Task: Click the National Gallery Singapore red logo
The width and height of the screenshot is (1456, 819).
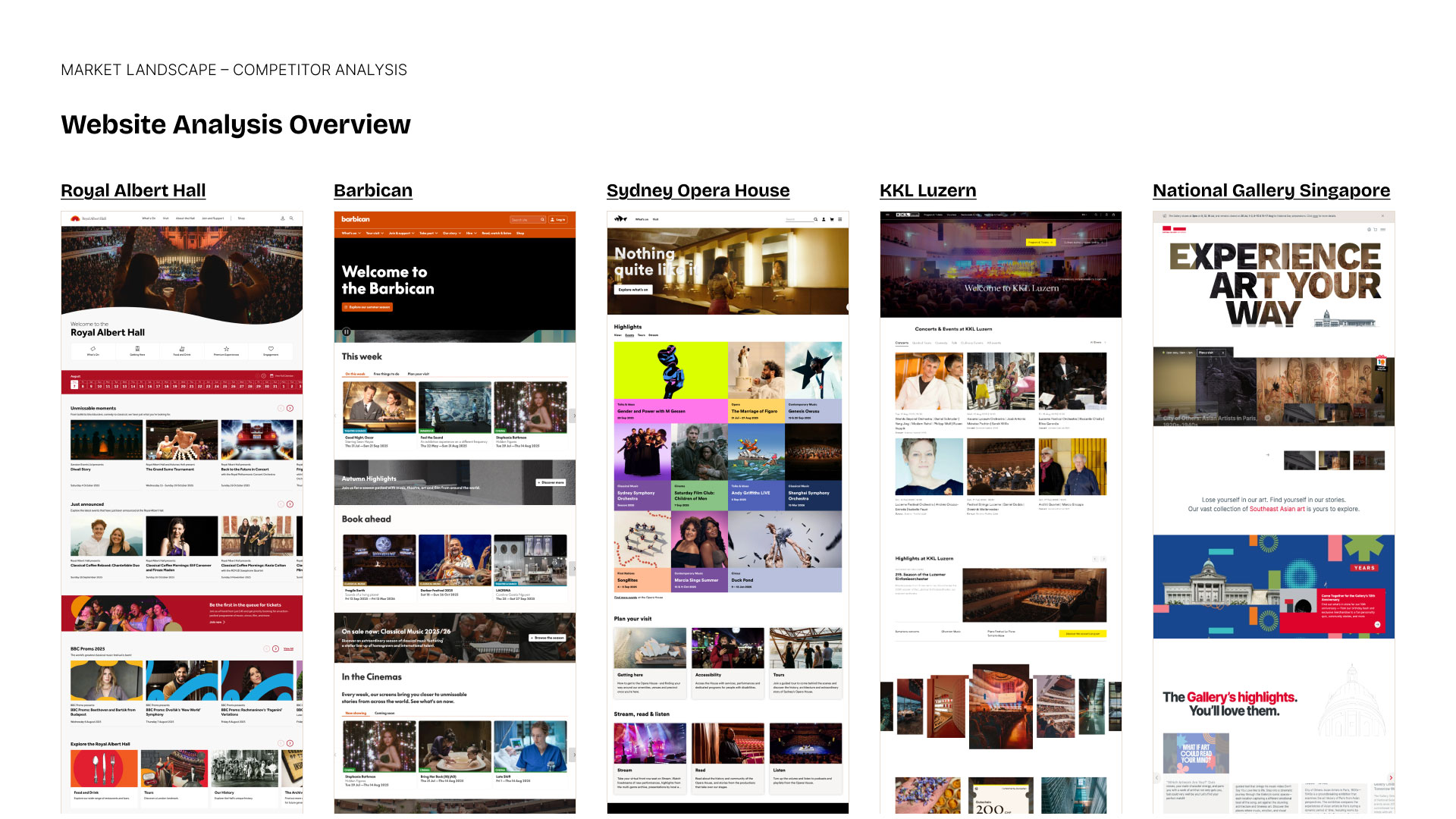Action: (1174, 229)
